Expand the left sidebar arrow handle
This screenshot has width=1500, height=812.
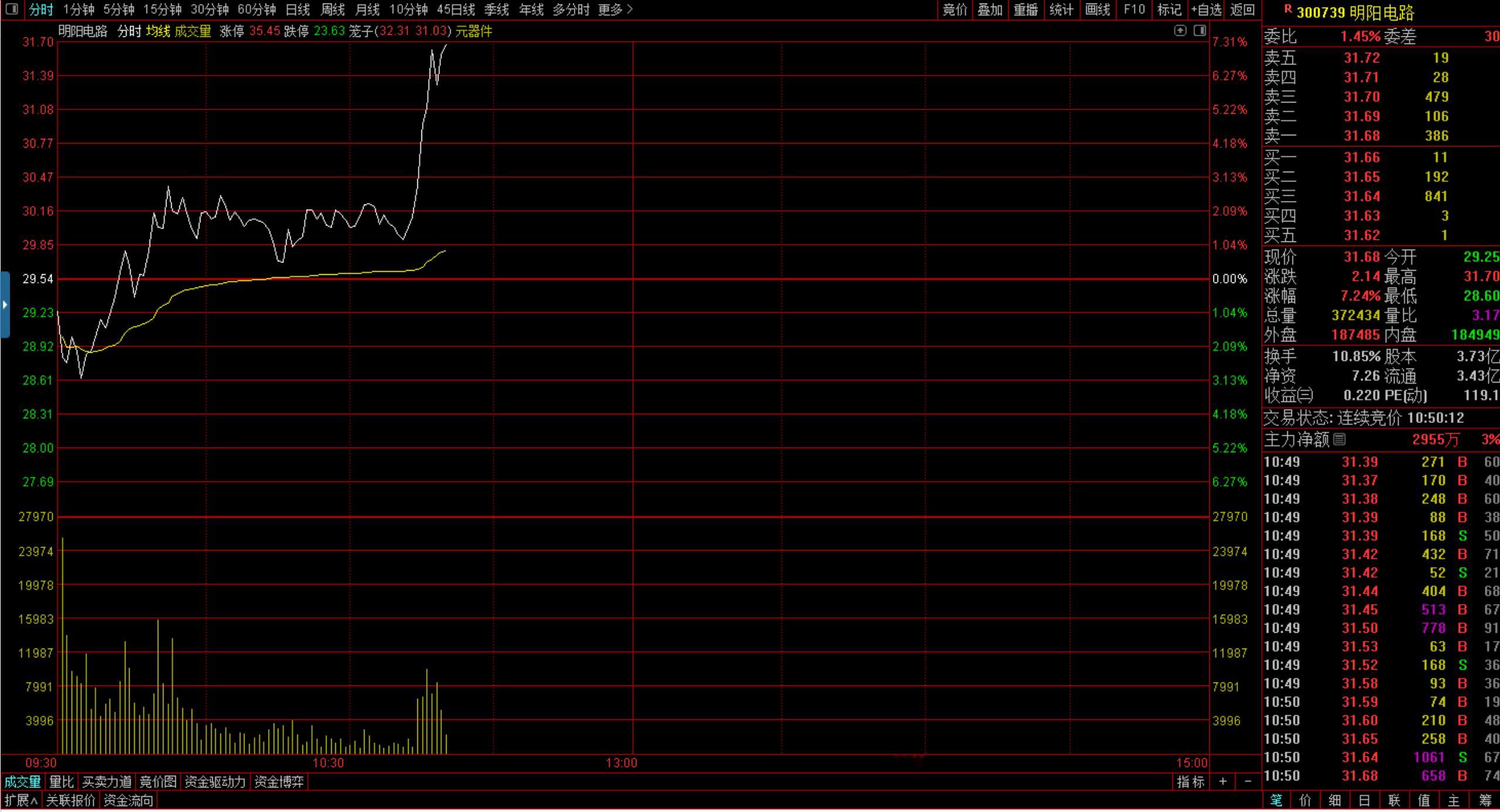coord(5,305)
